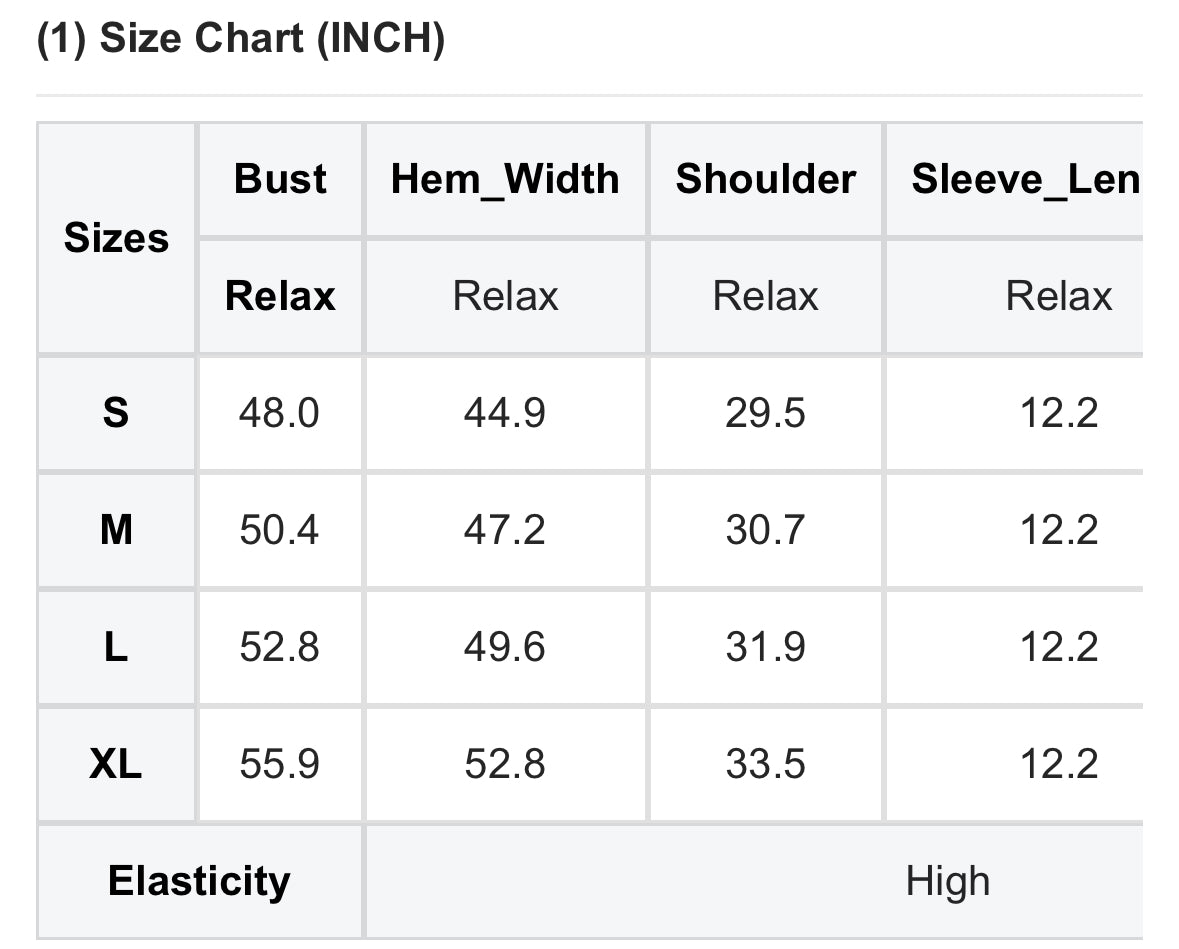Click the Size Chart (INCH) heading
Screen dimensions: 1179x949
click(240, 41)
